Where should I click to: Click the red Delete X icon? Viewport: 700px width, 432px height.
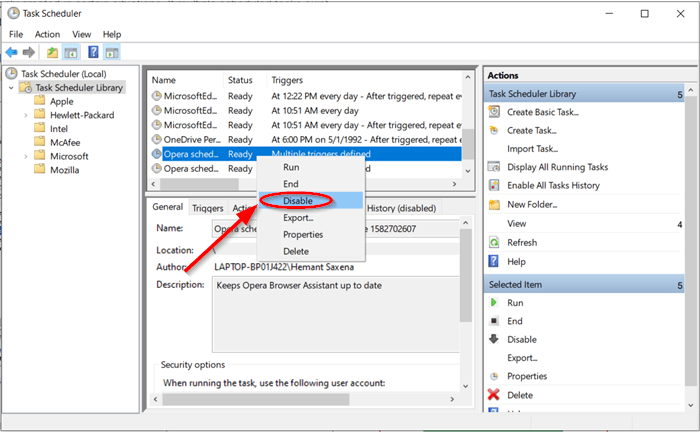click(493, 395)
